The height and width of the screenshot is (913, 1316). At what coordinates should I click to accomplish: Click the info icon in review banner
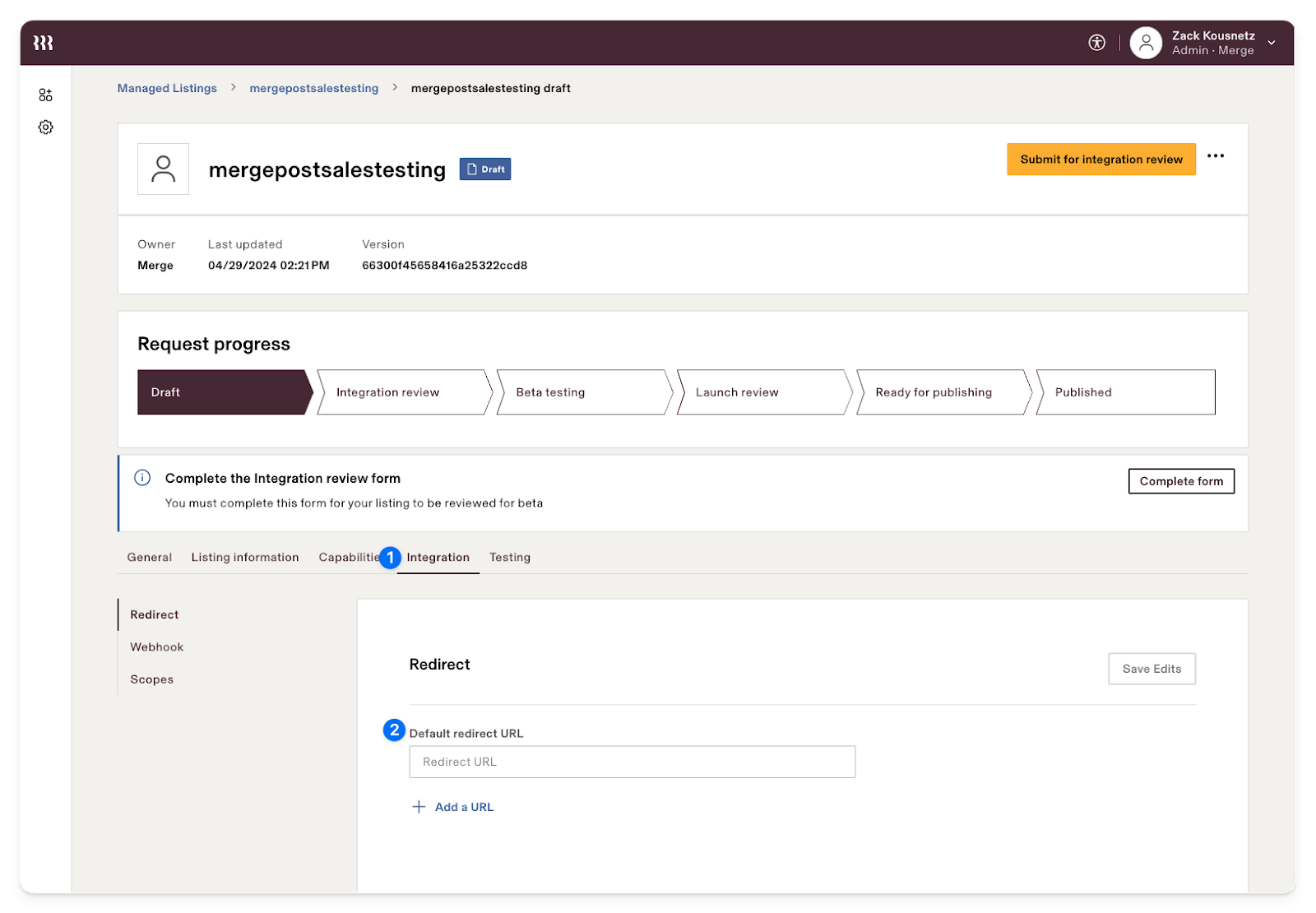click(142, 478)
